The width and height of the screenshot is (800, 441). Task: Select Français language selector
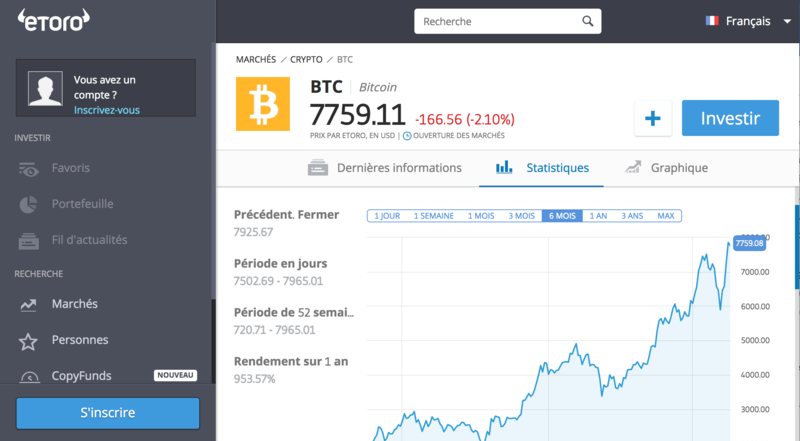point(748,21)
